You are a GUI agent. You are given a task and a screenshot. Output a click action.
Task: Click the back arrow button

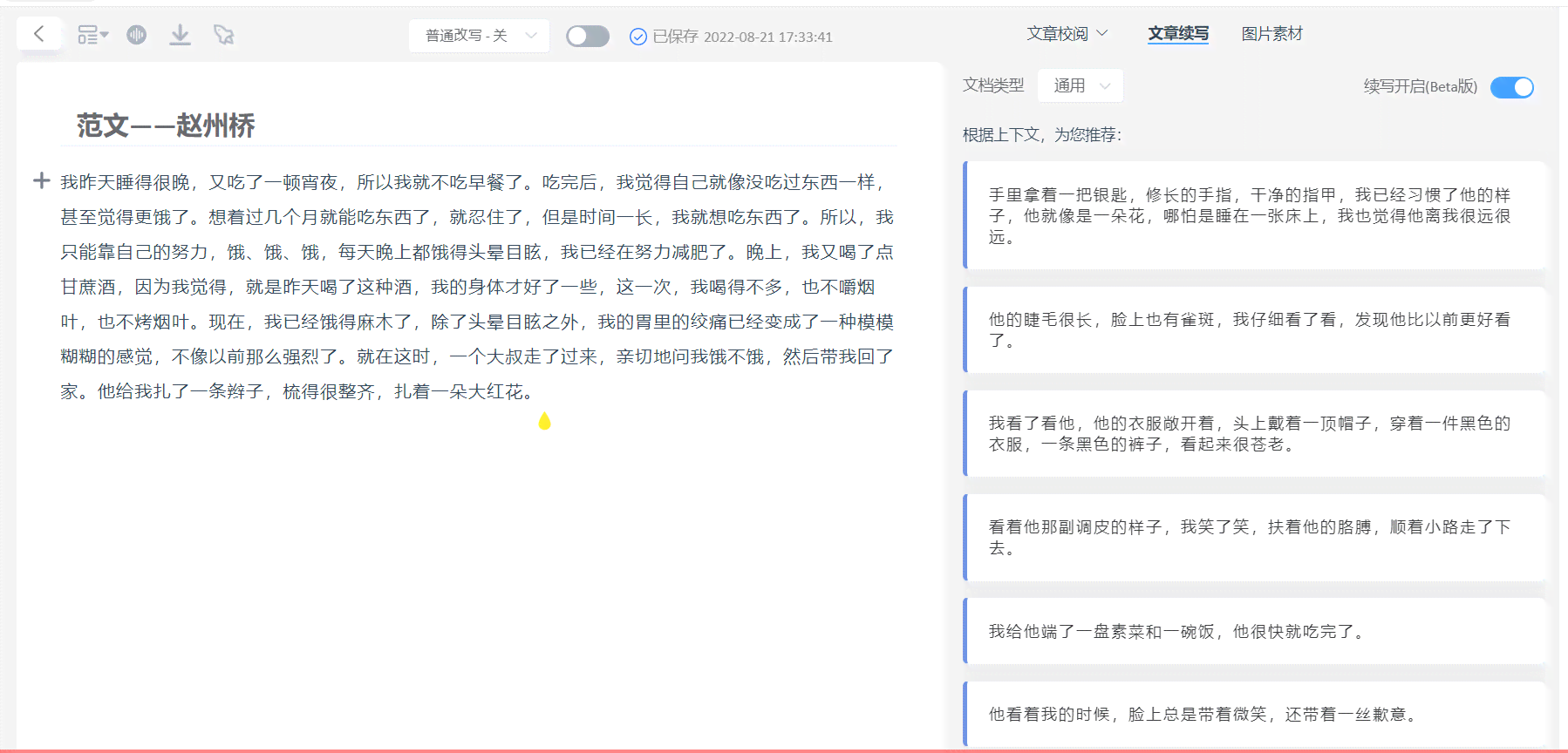coord(38,34)
